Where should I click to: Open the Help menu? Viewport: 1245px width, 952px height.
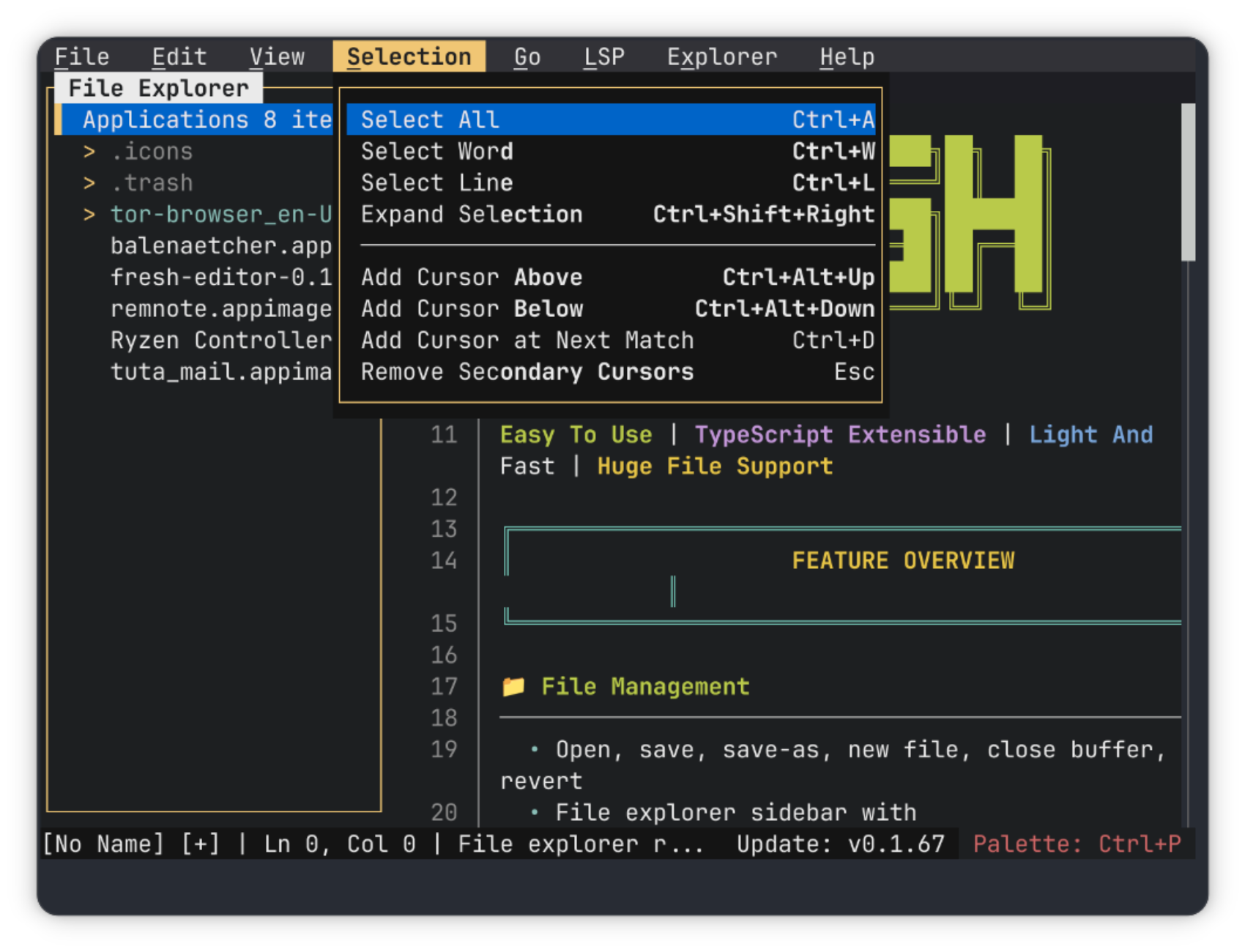point(847,56)
